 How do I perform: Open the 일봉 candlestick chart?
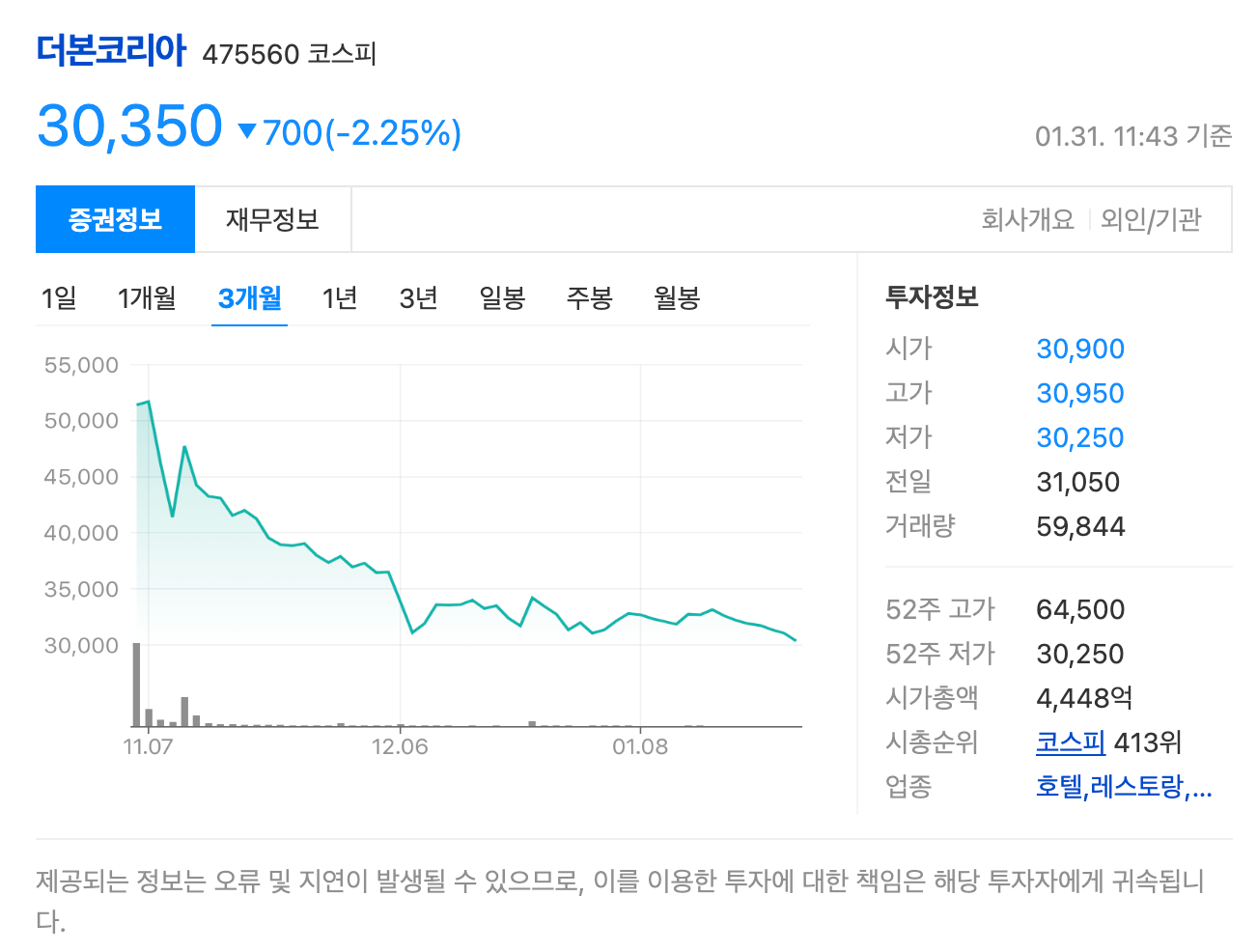pos(501,298)
